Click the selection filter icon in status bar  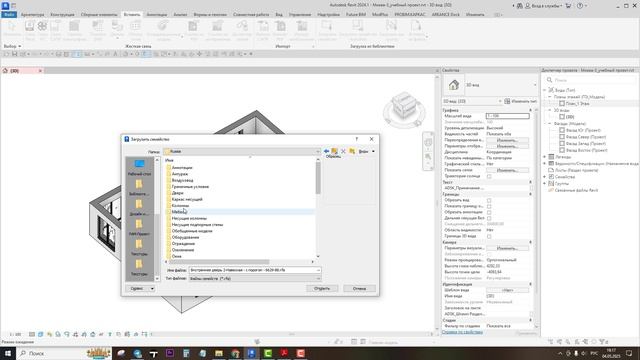[602, 342]
